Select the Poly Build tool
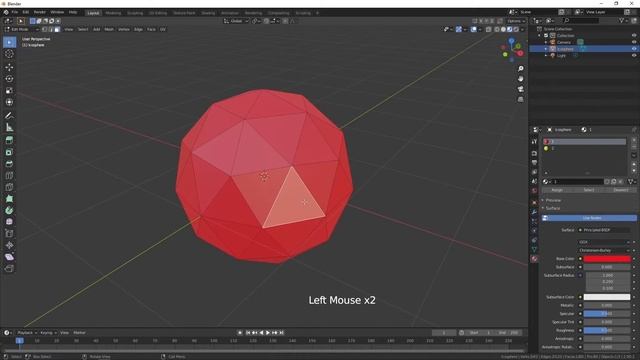Viewport: 640px width, 360px height. coord(9,199)
